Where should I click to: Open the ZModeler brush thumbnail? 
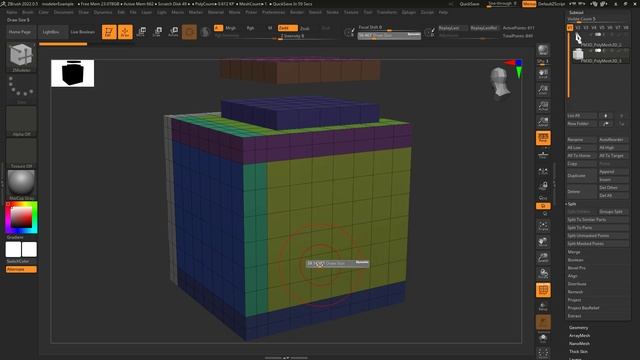(x=21, y=57)
